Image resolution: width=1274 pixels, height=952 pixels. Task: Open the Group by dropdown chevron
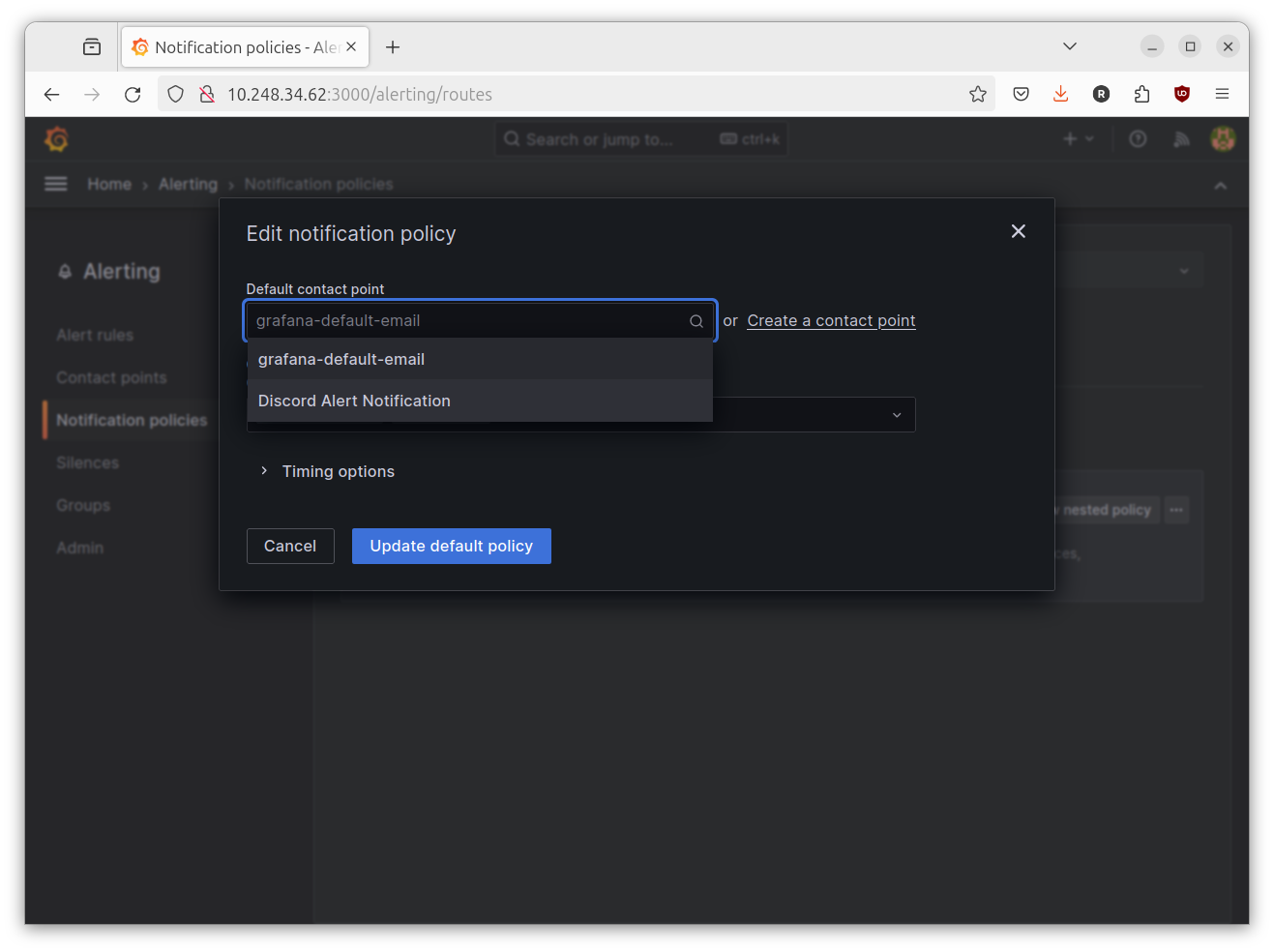tap(897, 415)
